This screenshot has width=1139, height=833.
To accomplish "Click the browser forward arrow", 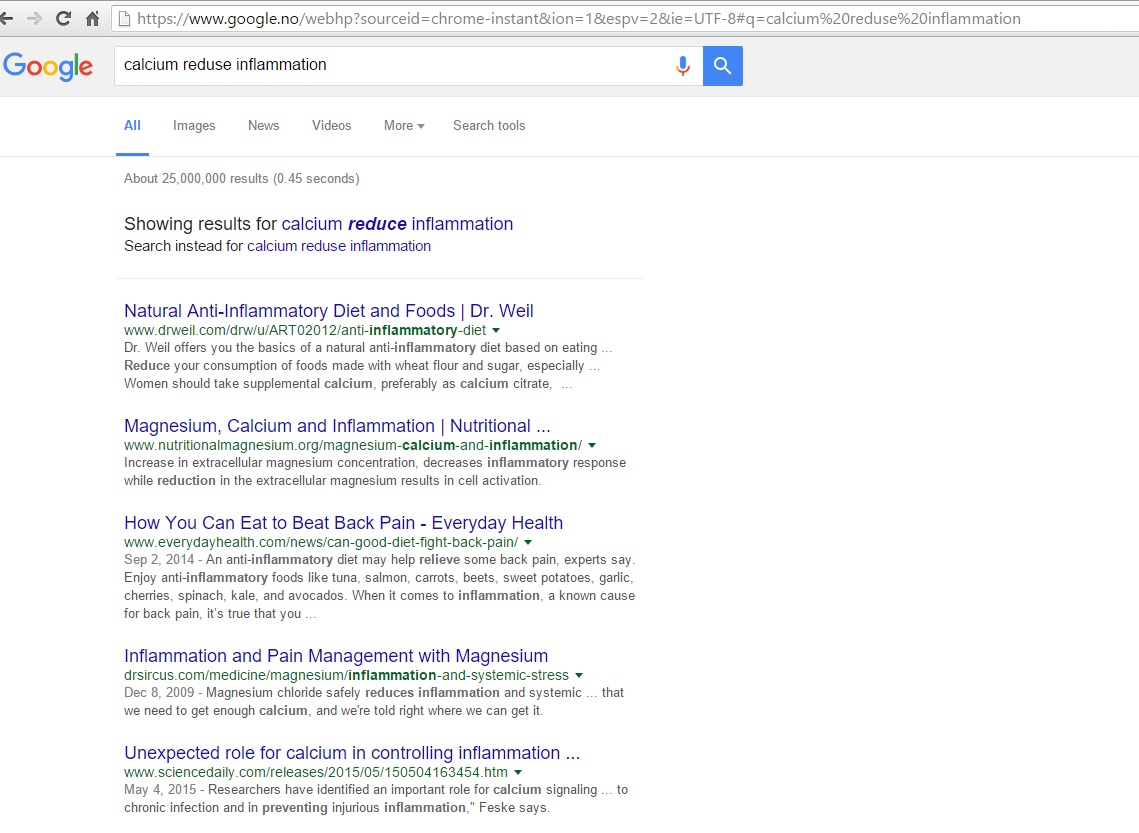I will pos(34,19).
